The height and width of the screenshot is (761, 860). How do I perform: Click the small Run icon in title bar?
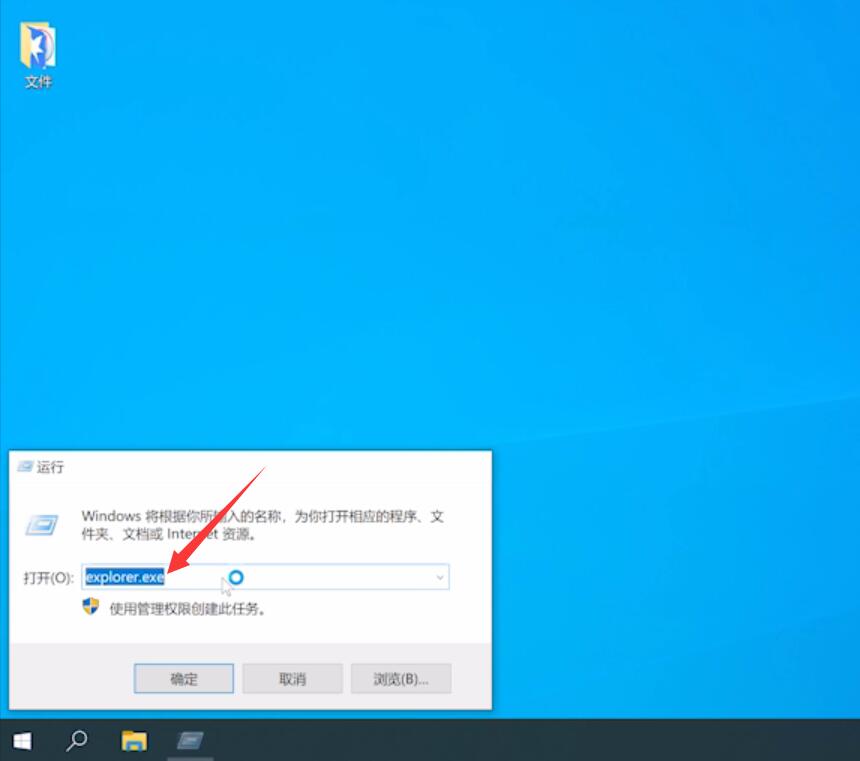(25, 466)
